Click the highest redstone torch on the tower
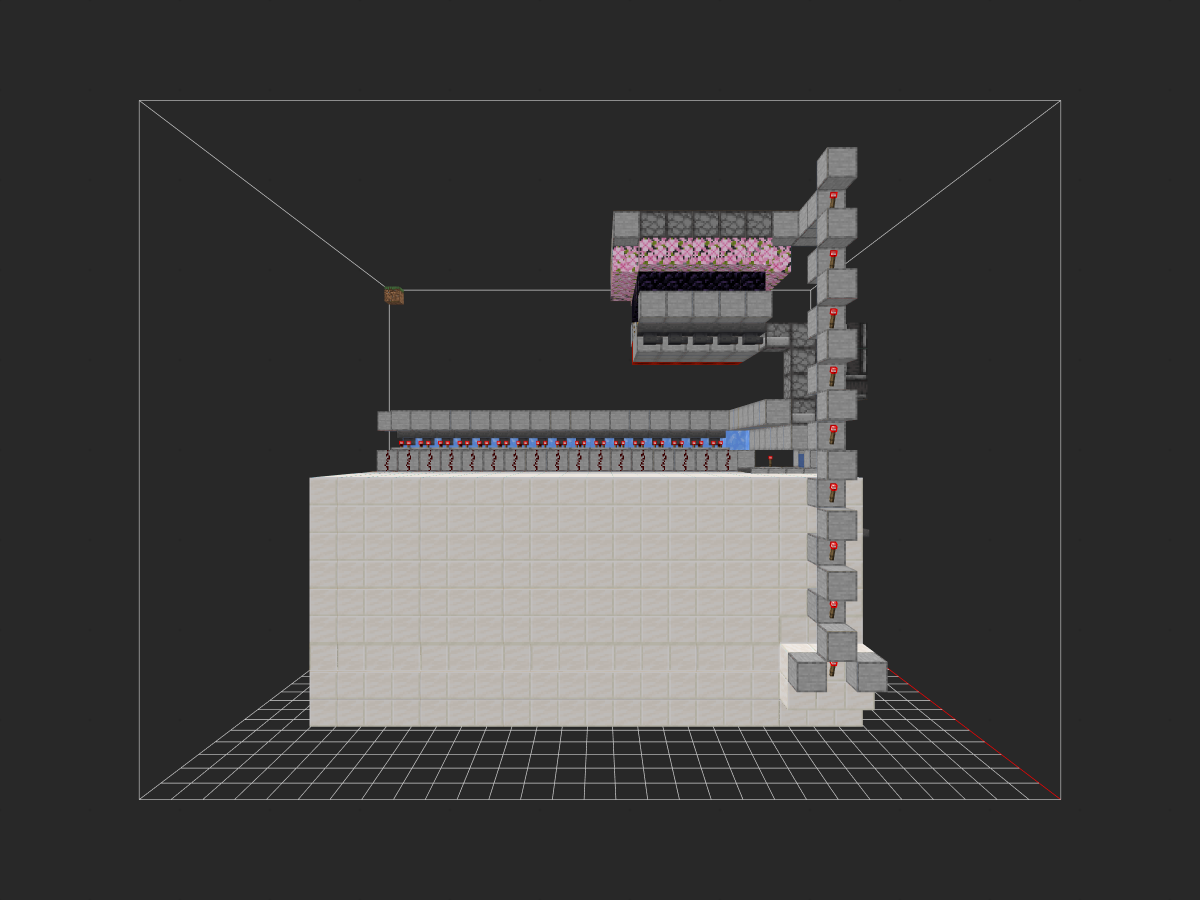 (x=832, y=199)
